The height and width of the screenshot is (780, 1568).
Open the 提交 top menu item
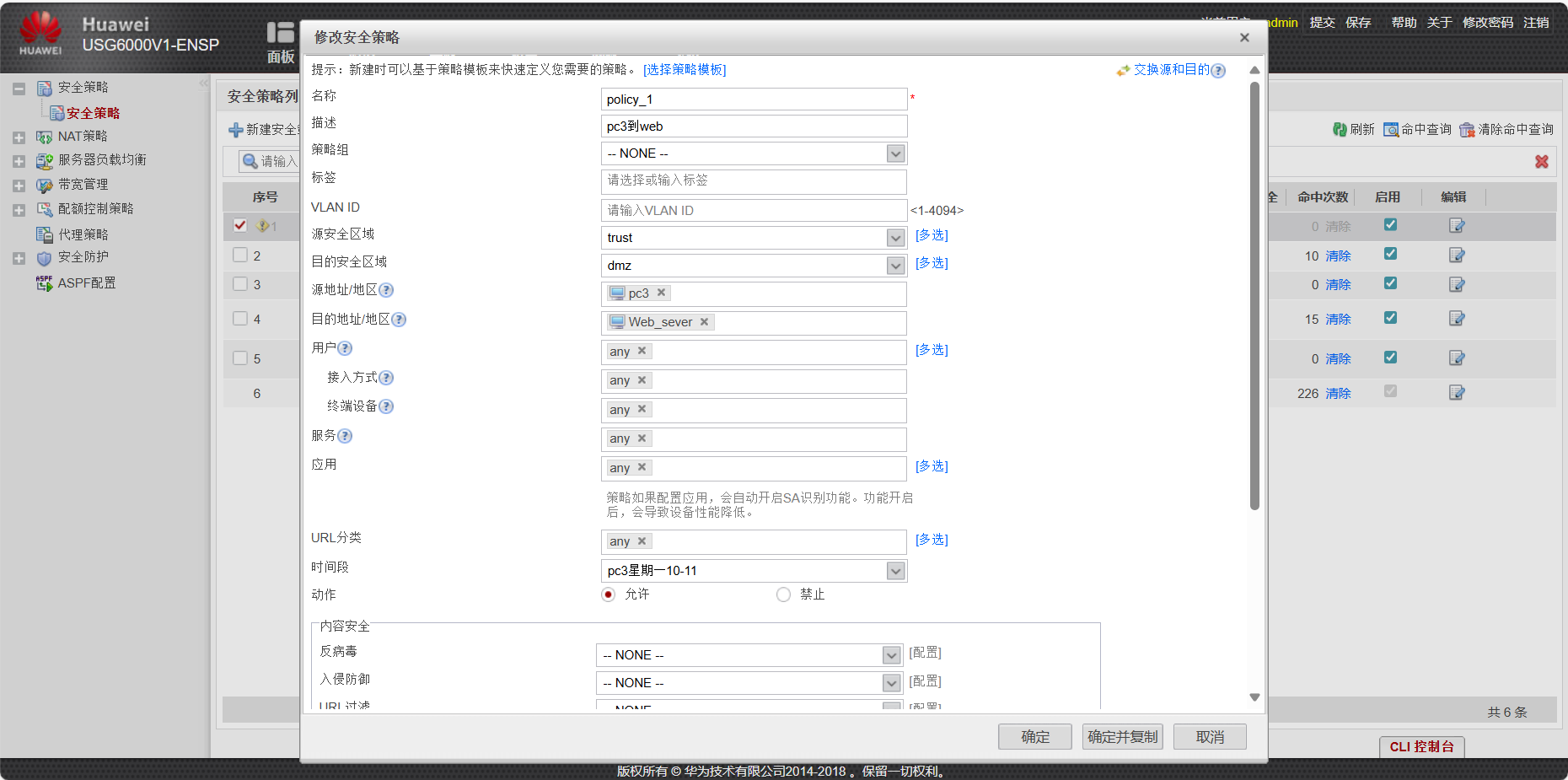coord(1322,23)
